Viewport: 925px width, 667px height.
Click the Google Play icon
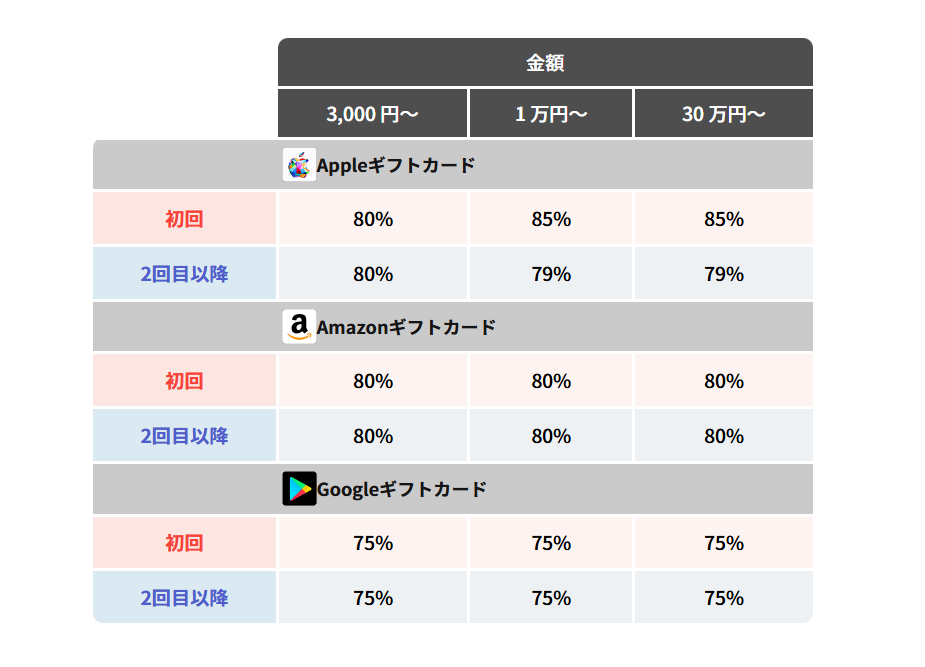[299, 488]
